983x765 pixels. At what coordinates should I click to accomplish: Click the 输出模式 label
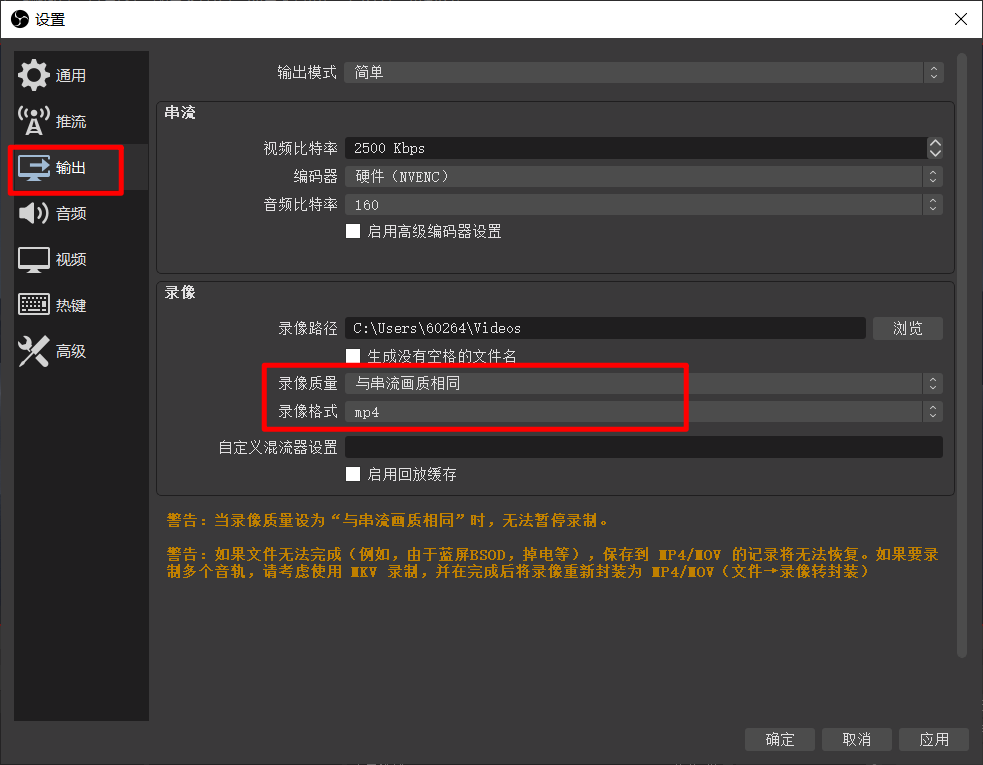[307, 73]
